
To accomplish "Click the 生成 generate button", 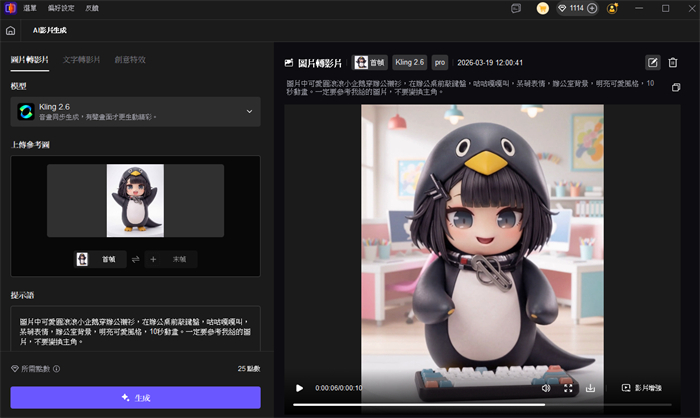I will coord(135,397).
